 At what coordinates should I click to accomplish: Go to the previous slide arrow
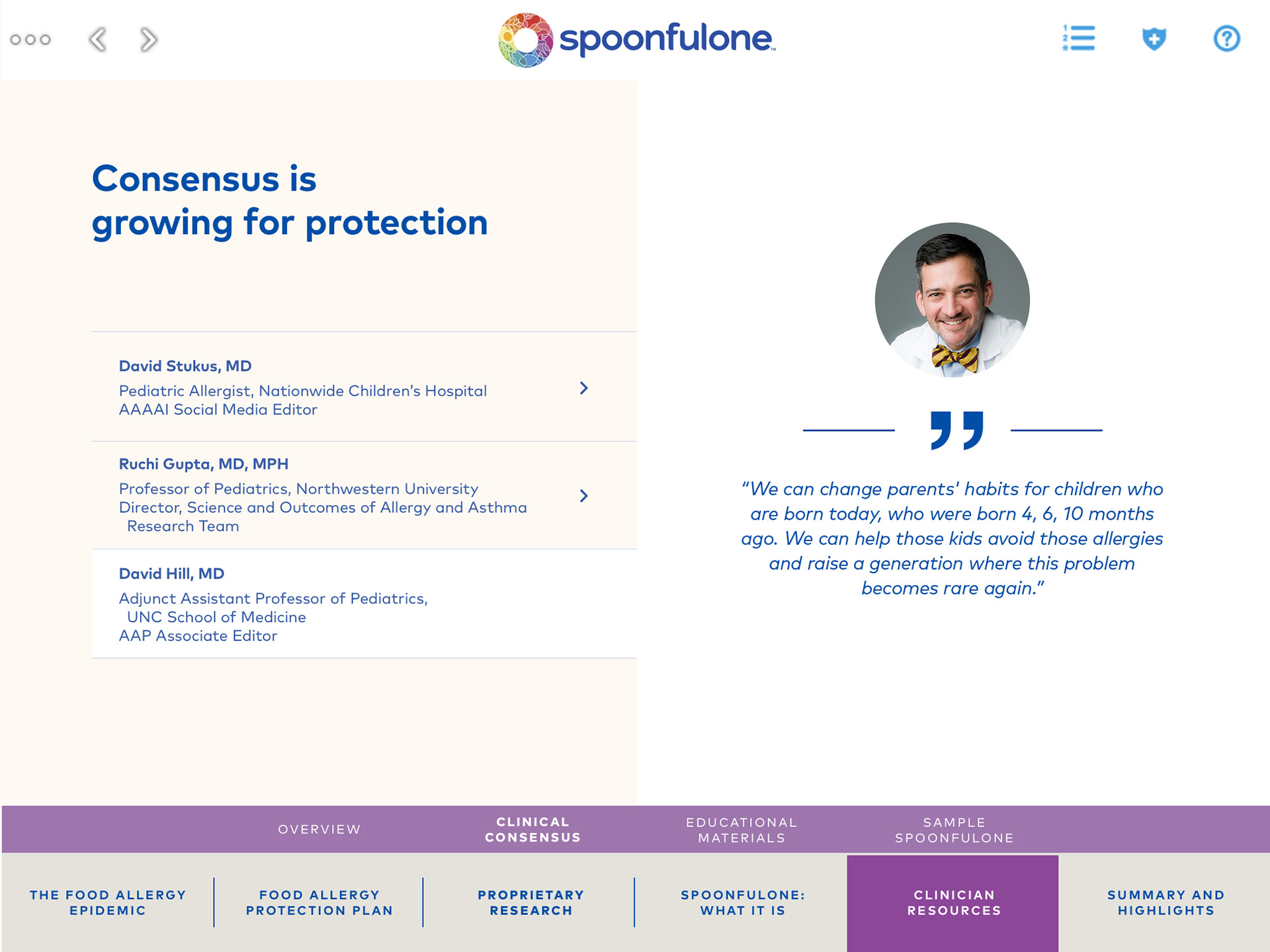[x=98, y=40]
